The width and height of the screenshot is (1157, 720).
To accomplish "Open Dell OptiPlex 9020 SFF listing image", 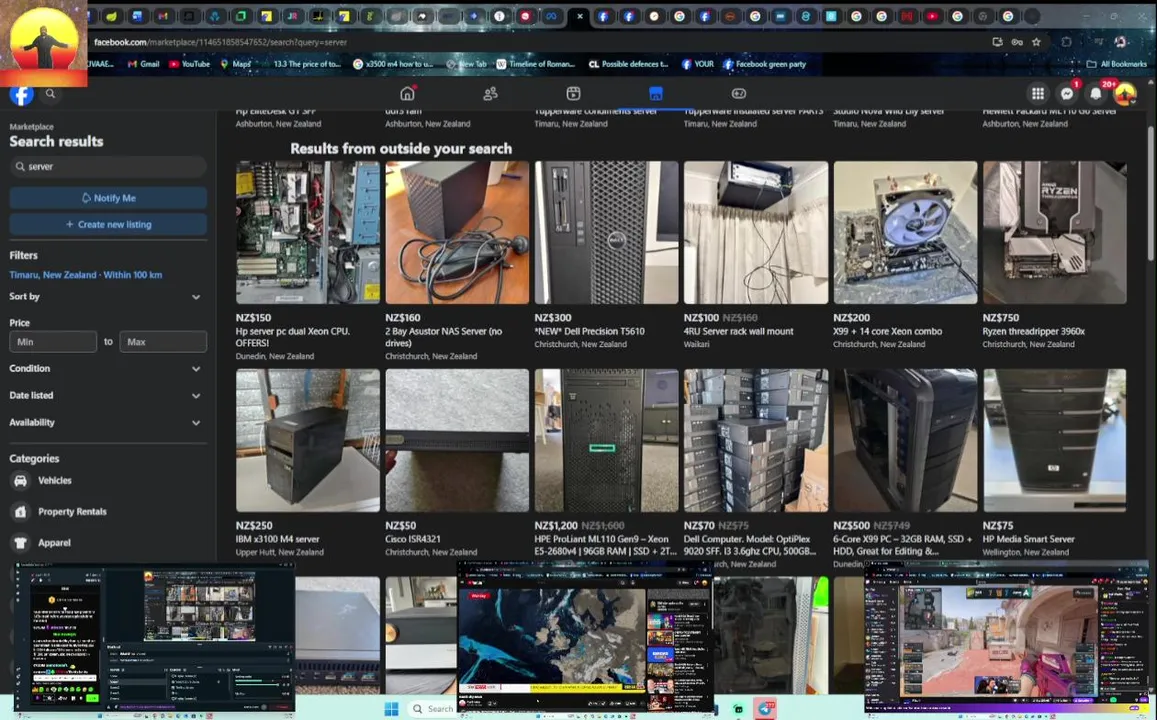I will coord(756,440).
